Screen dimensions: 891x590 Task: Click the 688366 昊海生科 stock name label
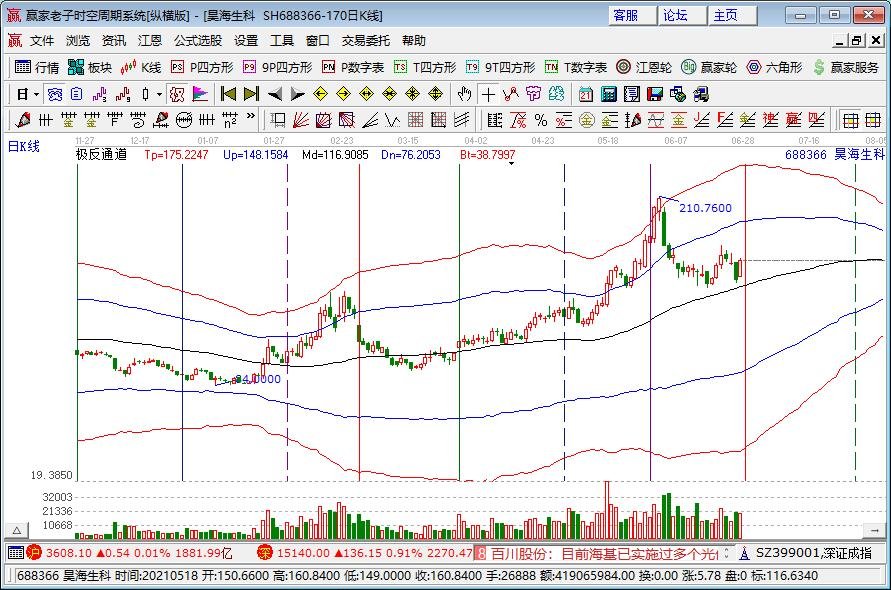coord(835,154)
